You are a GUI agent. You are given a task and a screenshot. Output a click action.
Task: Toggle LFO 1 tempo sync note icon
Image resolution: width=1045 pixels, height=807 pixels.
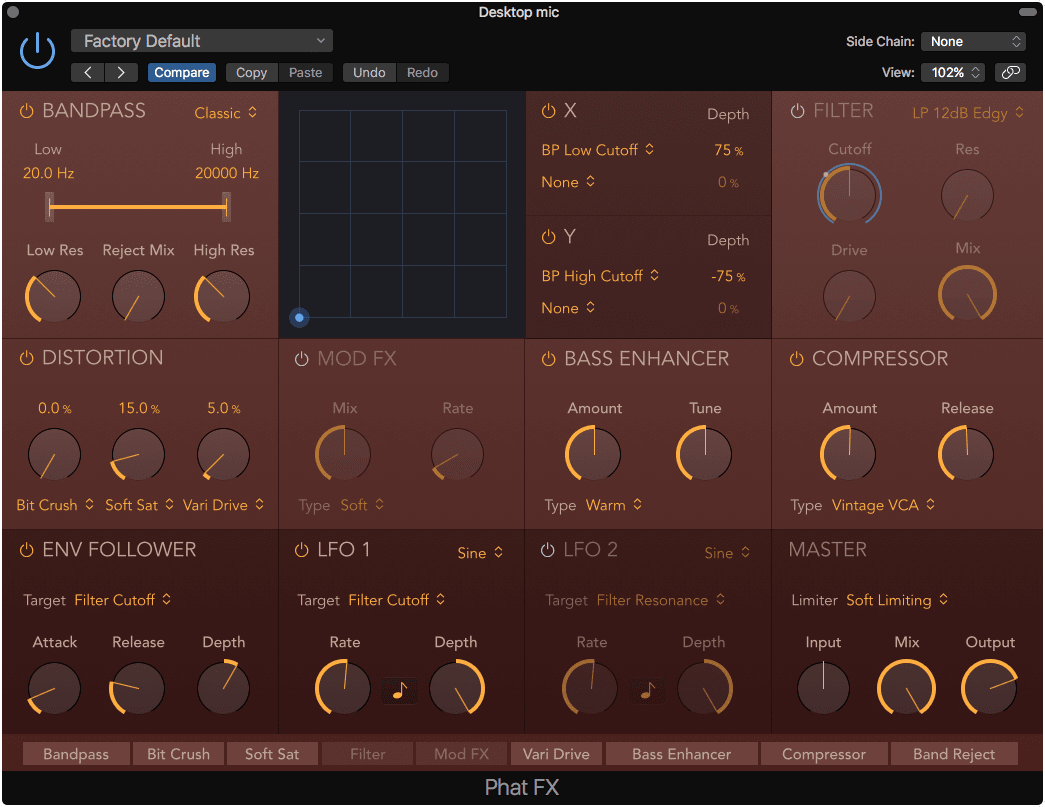coord(399,690)
